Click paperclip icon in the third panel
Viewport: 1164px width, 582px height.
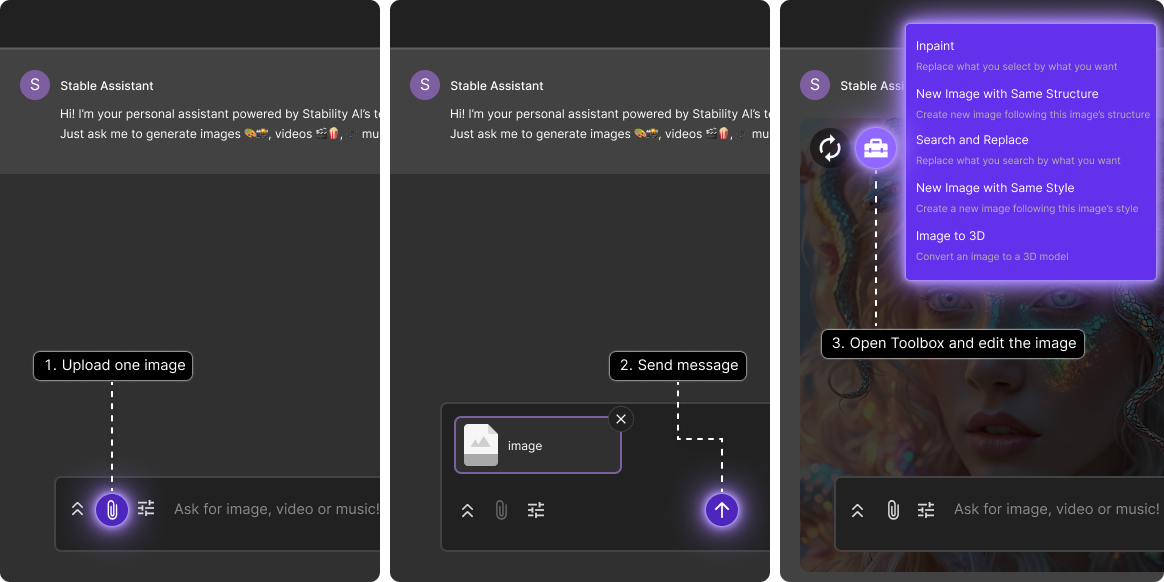coord(893,510)
